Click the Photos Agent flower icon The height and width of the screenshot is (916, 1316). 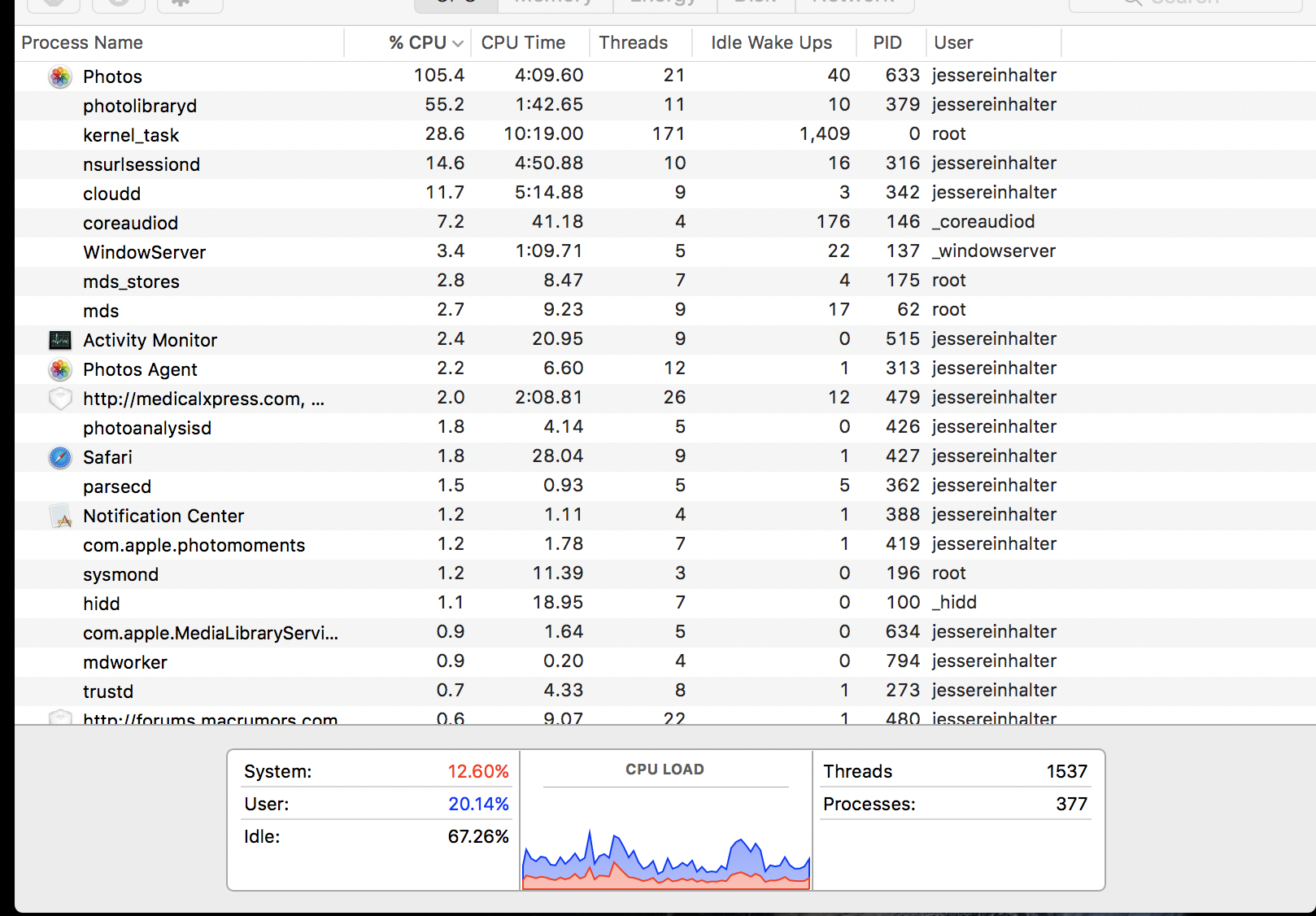point(60,369)
